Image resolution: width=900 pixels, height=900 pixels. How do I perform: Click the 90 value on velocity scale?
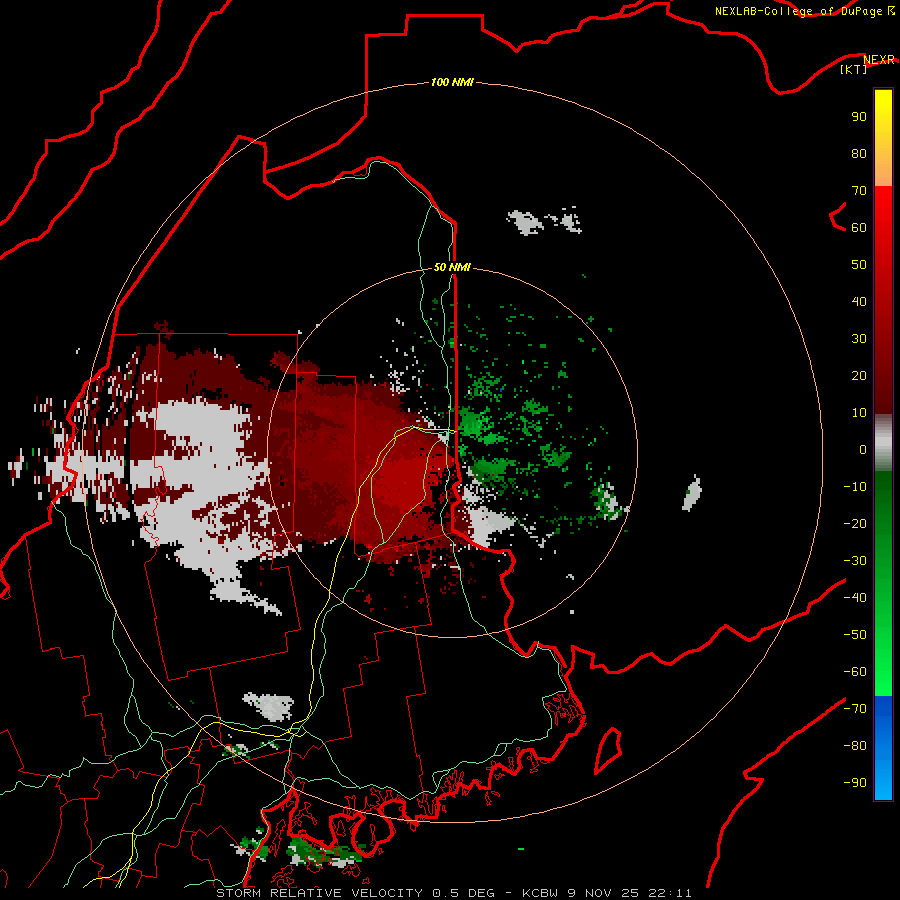pyautogui.click(x=859, y=117)
